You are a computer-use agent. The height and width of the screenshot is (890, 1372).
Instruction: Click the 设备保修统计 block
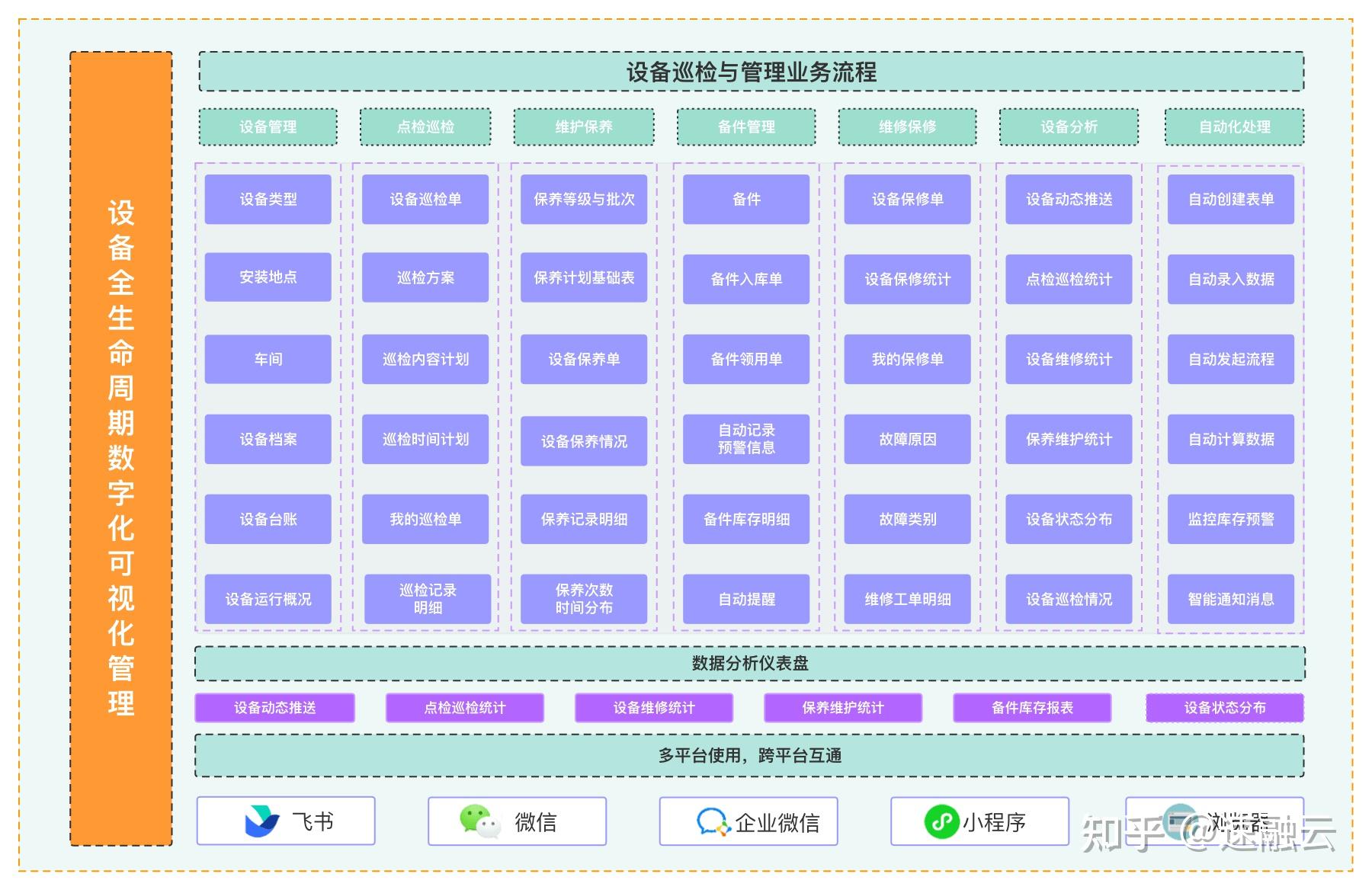[907, 280]
